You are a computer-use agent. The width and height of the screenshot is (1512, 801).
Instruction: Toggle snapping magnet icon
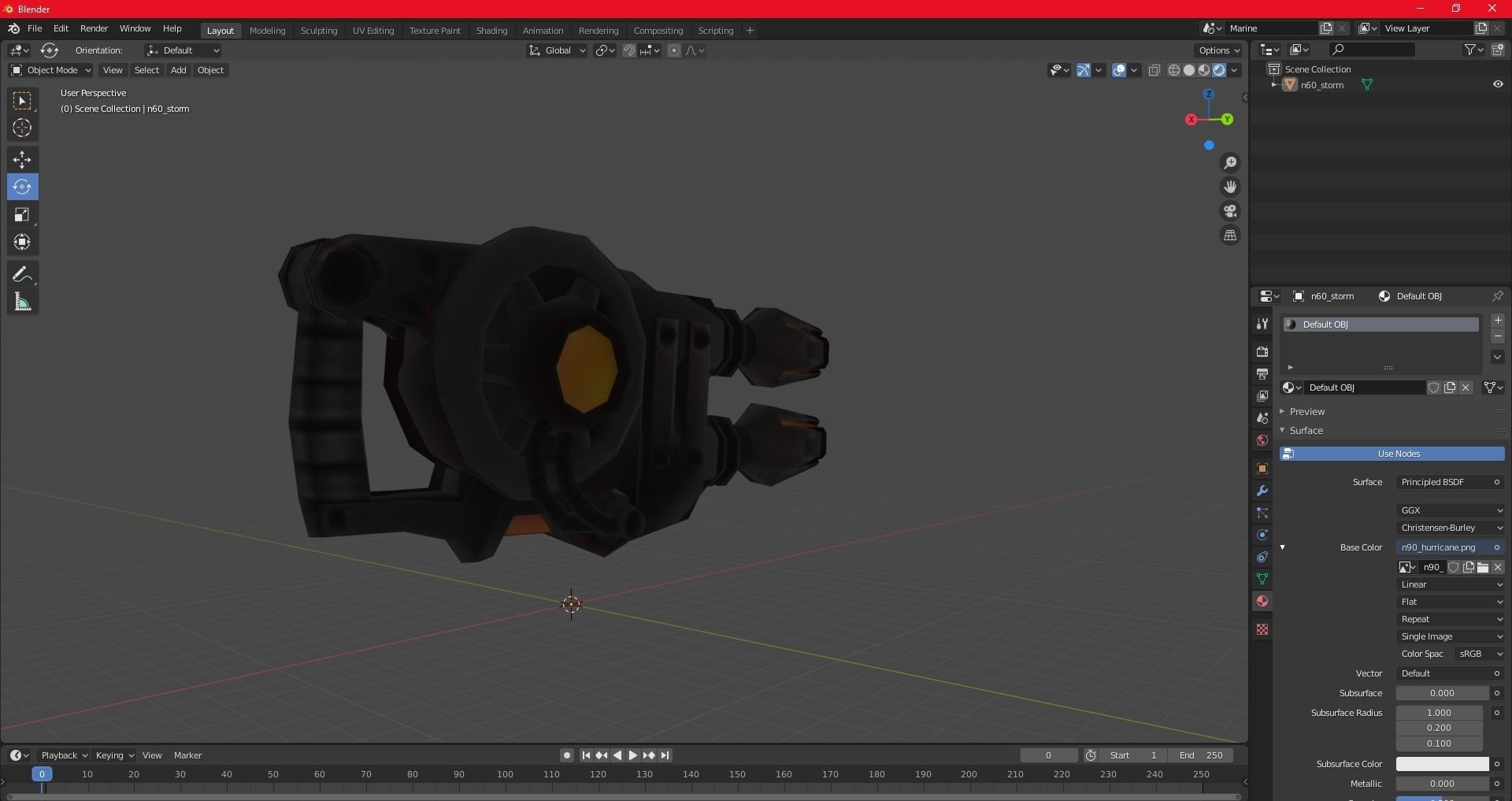coord(629,50)
